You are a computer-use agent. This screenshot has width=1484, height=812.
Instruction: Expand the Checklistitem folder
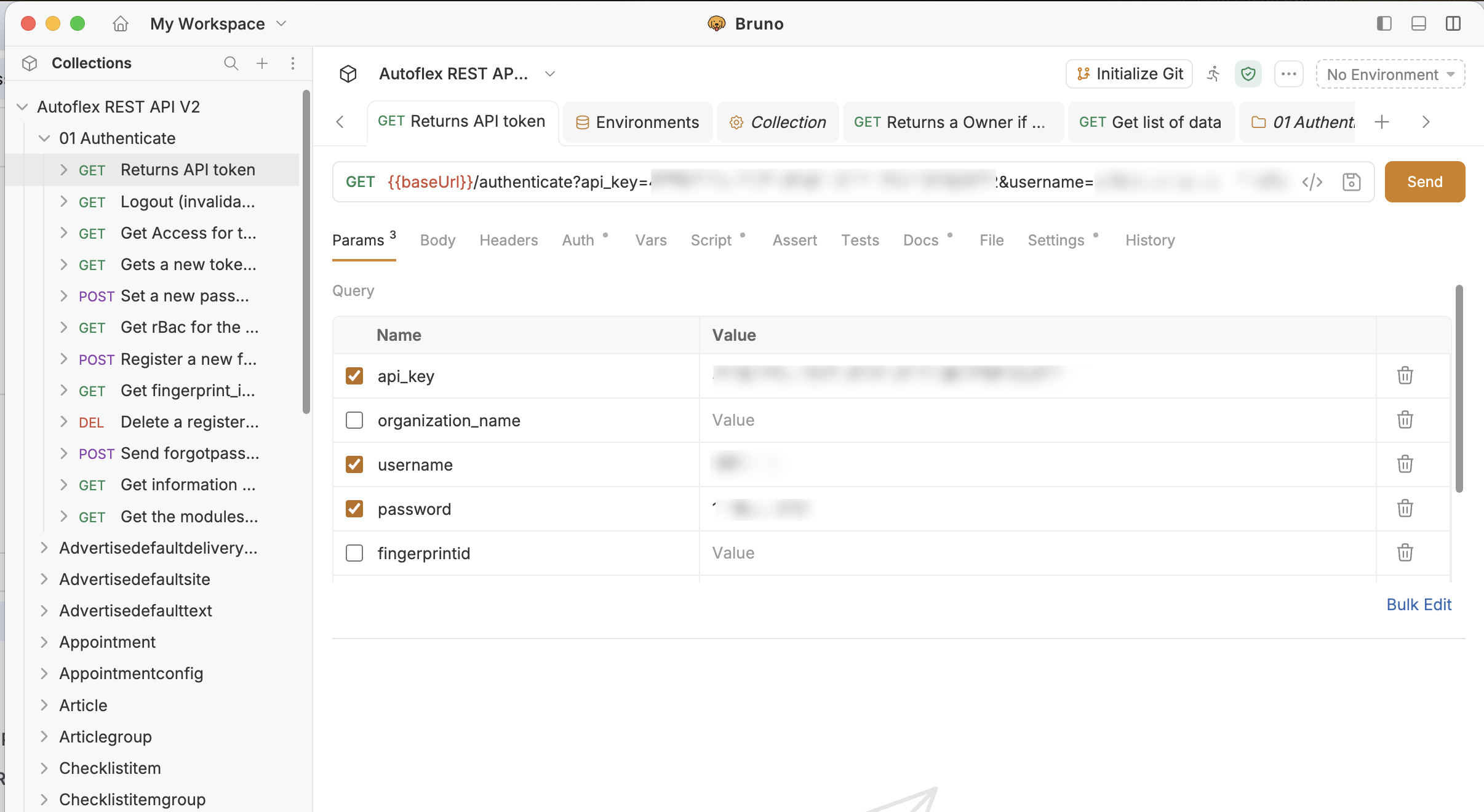coord(44,768)
